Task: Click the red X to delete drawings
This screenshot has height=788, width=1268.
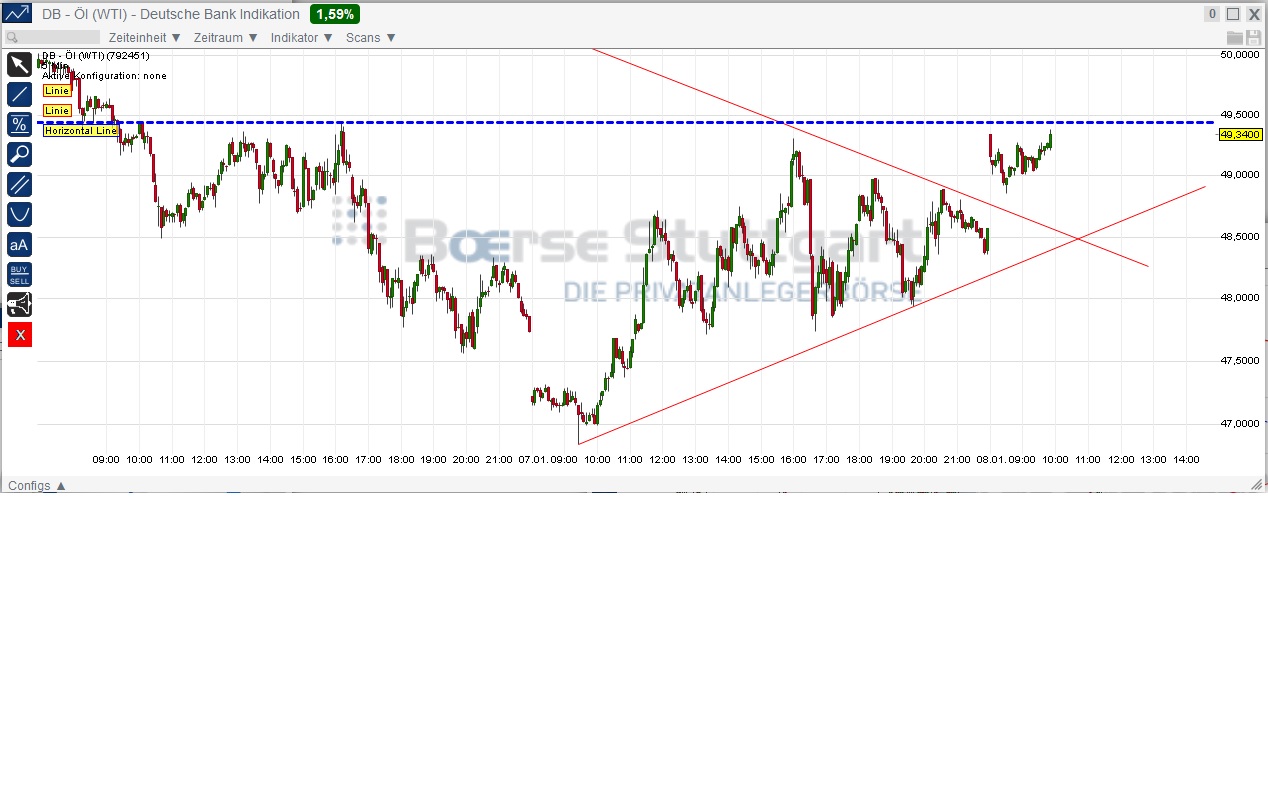Action: point(18,334)
